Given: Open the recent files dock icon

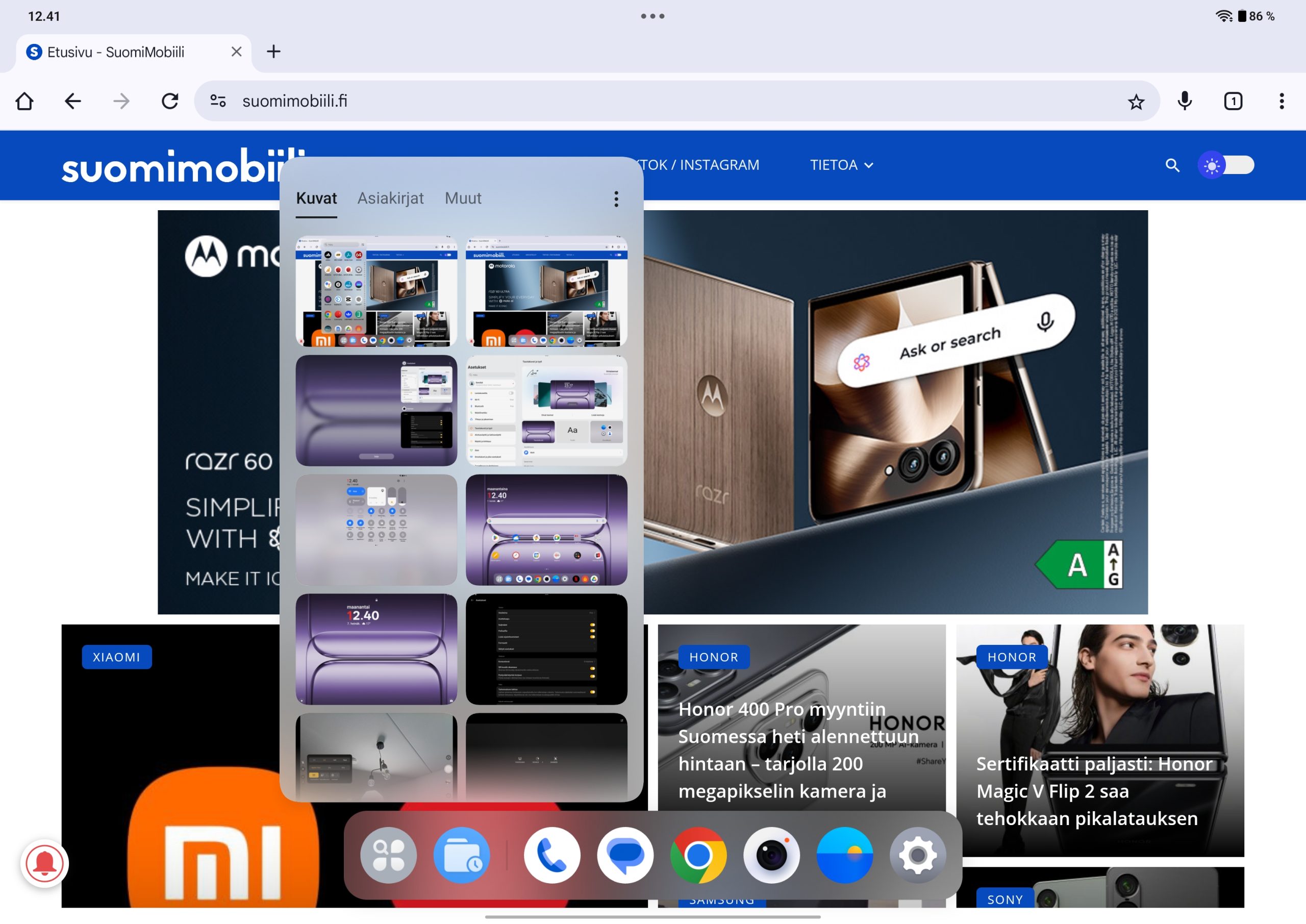Looking at the screenshot, I should click(462, 855).
